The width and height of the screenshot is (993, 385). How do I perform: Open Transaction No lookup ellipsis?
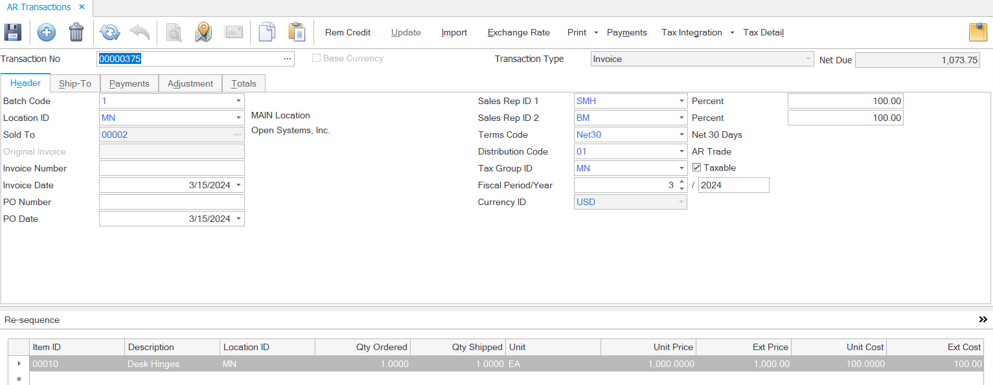288,59
